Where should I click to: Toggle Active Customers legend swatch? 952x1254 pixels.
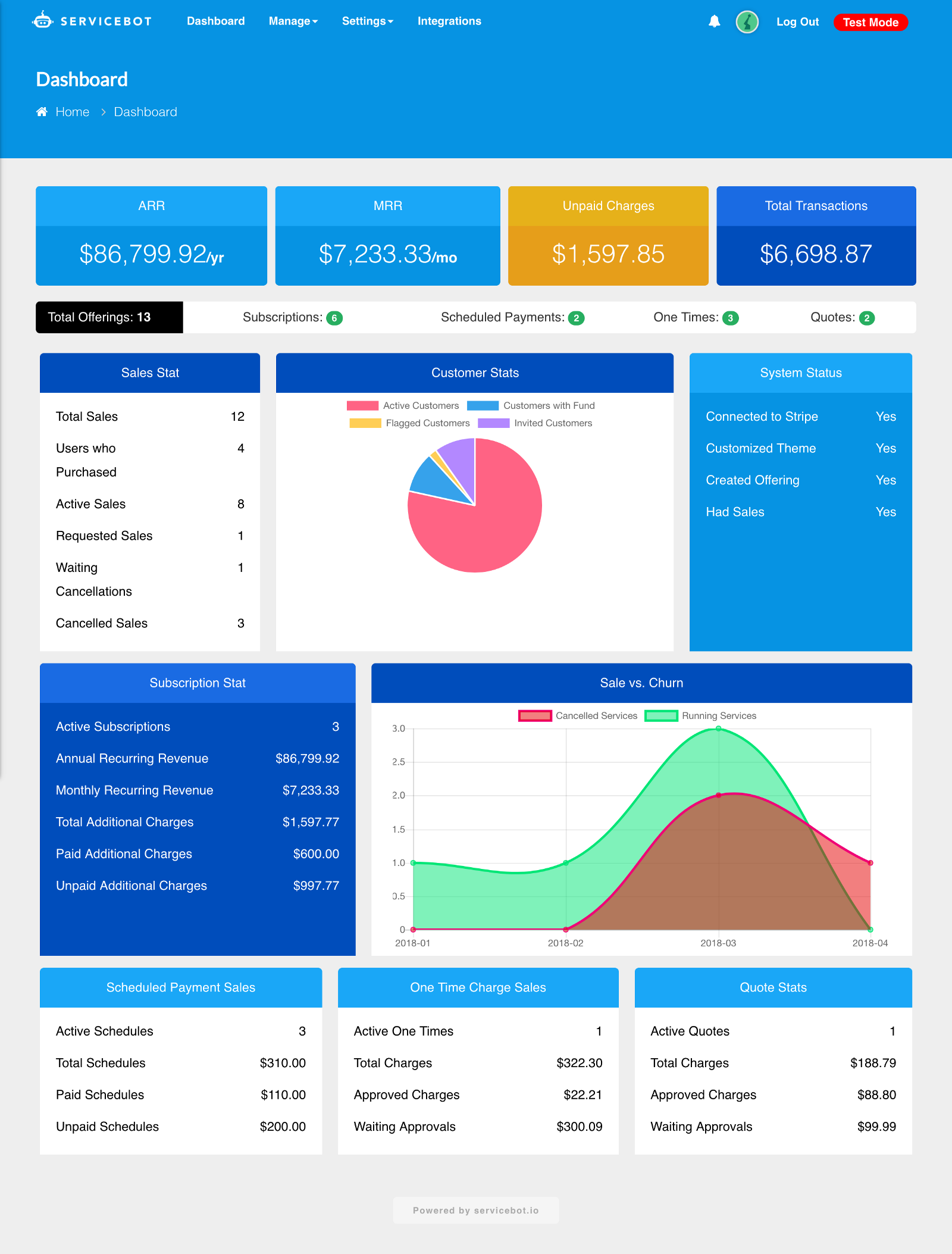pyautogui.click(x=362, y=405)
